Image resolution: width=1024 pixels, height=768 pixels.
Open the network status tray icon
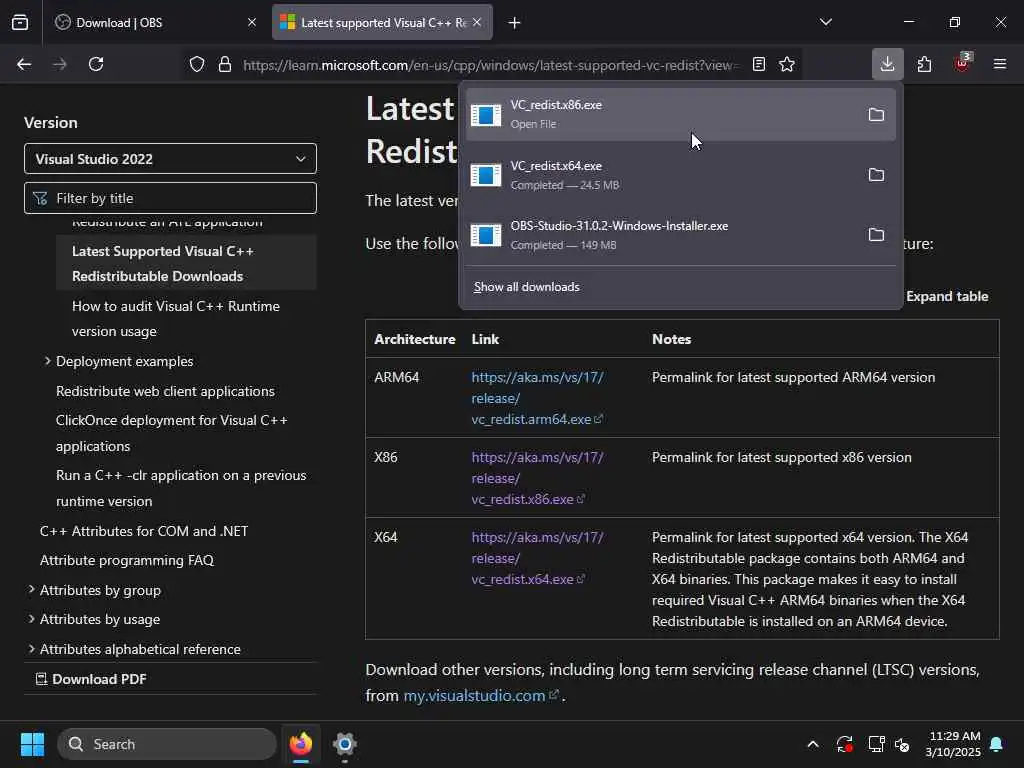pyautogui.click(x=876, y=744)
